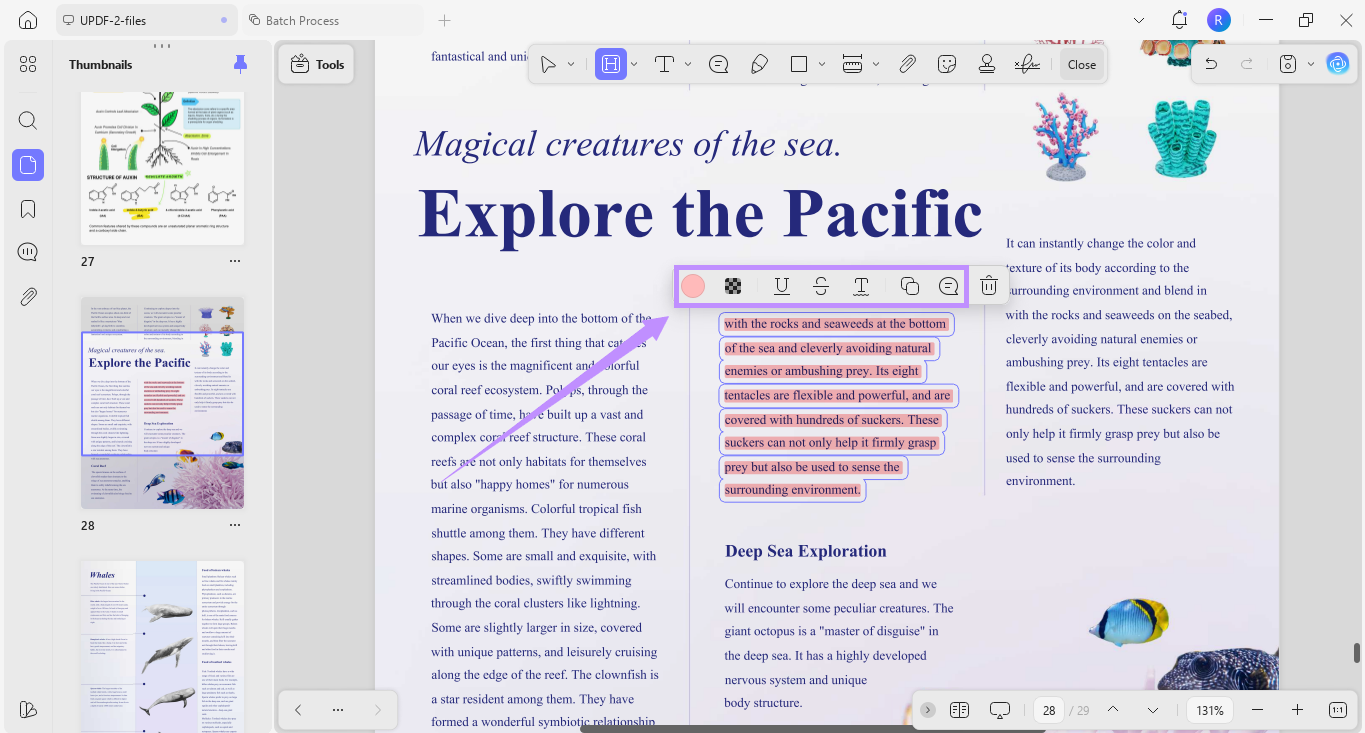Select the sticker tool icon
The image size is (1365, 733).
[x=947, y=64]
